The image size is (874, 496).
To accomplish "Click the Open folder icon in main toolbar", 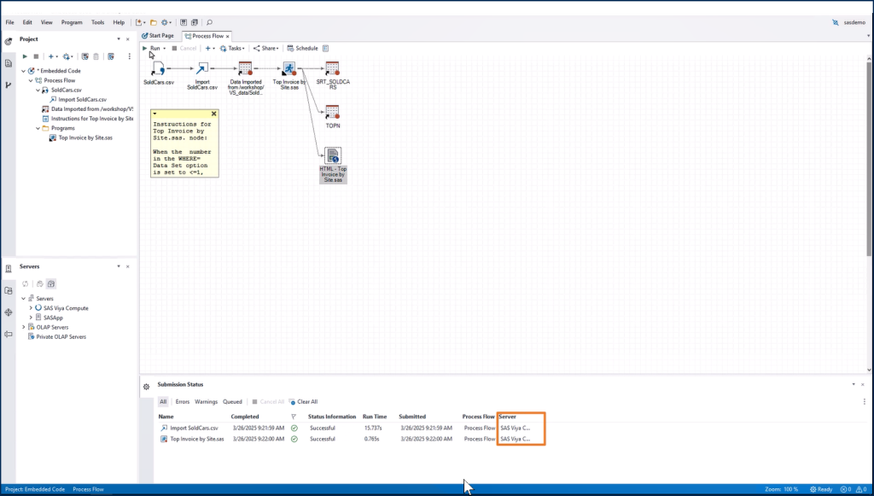I will [153, 22].
